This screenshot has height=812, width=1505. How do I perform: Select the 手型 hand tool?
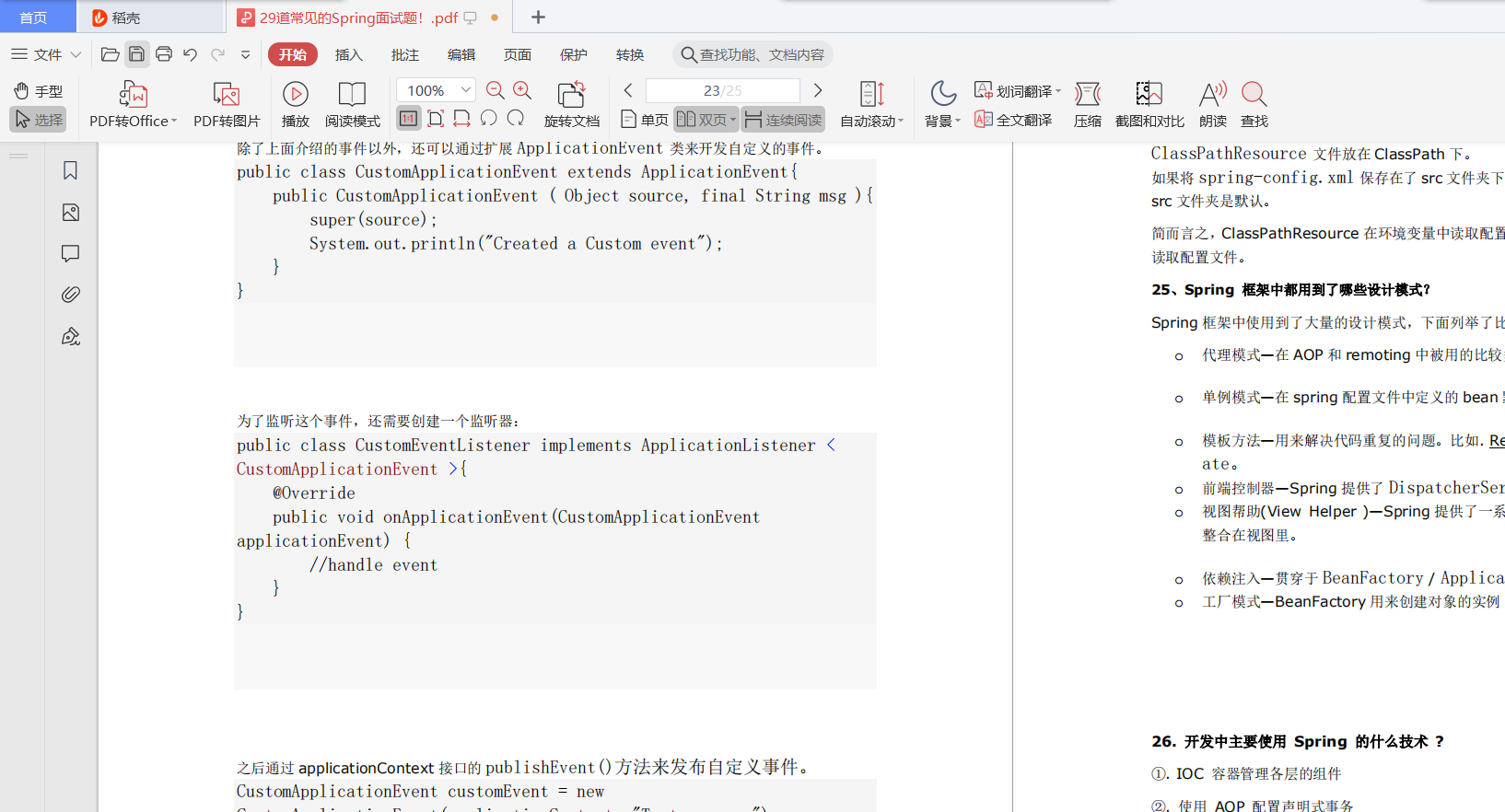point(38,91)
